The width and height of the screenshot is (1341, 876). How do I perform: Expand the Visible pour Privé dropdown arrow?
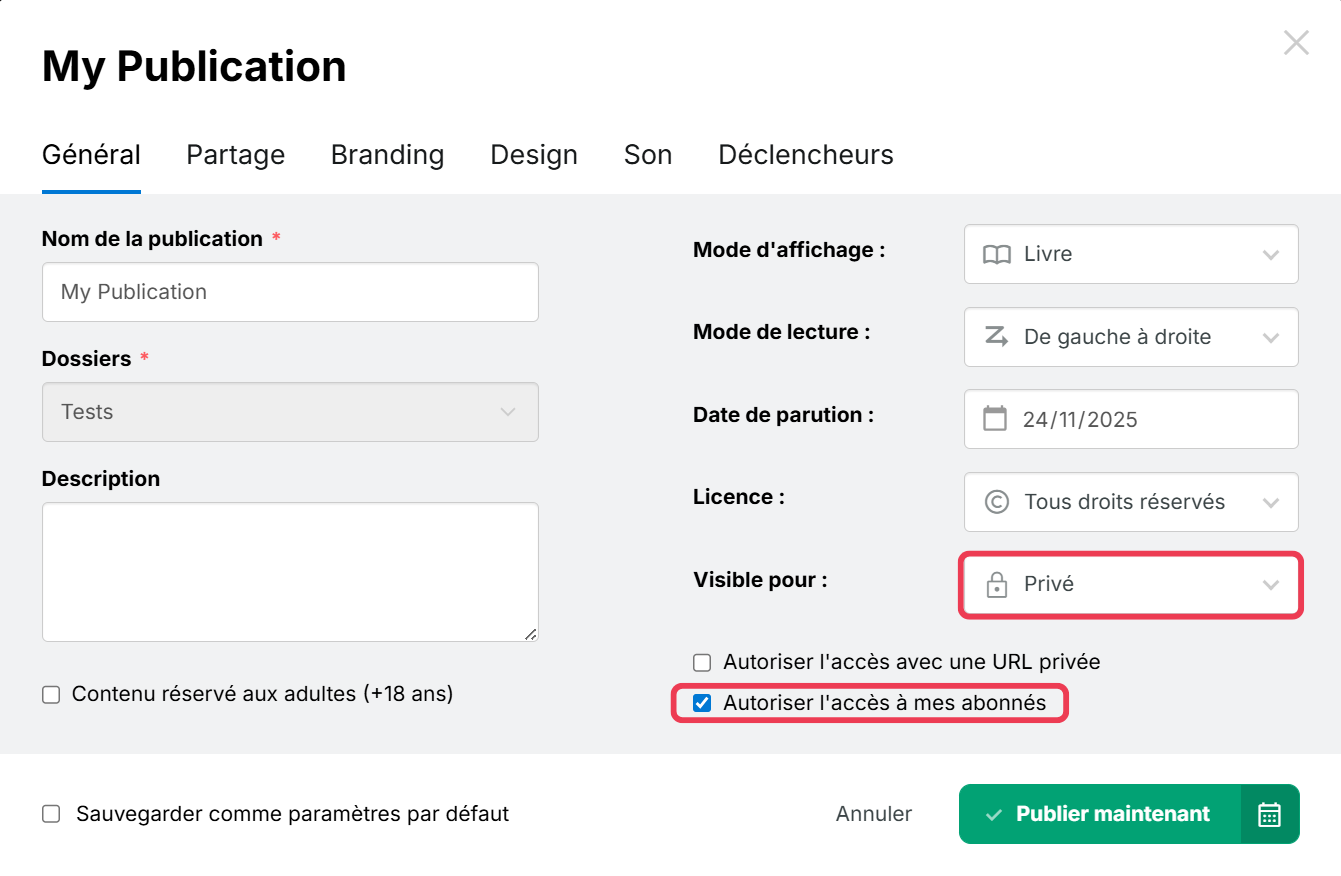(x=1271, y=584)
